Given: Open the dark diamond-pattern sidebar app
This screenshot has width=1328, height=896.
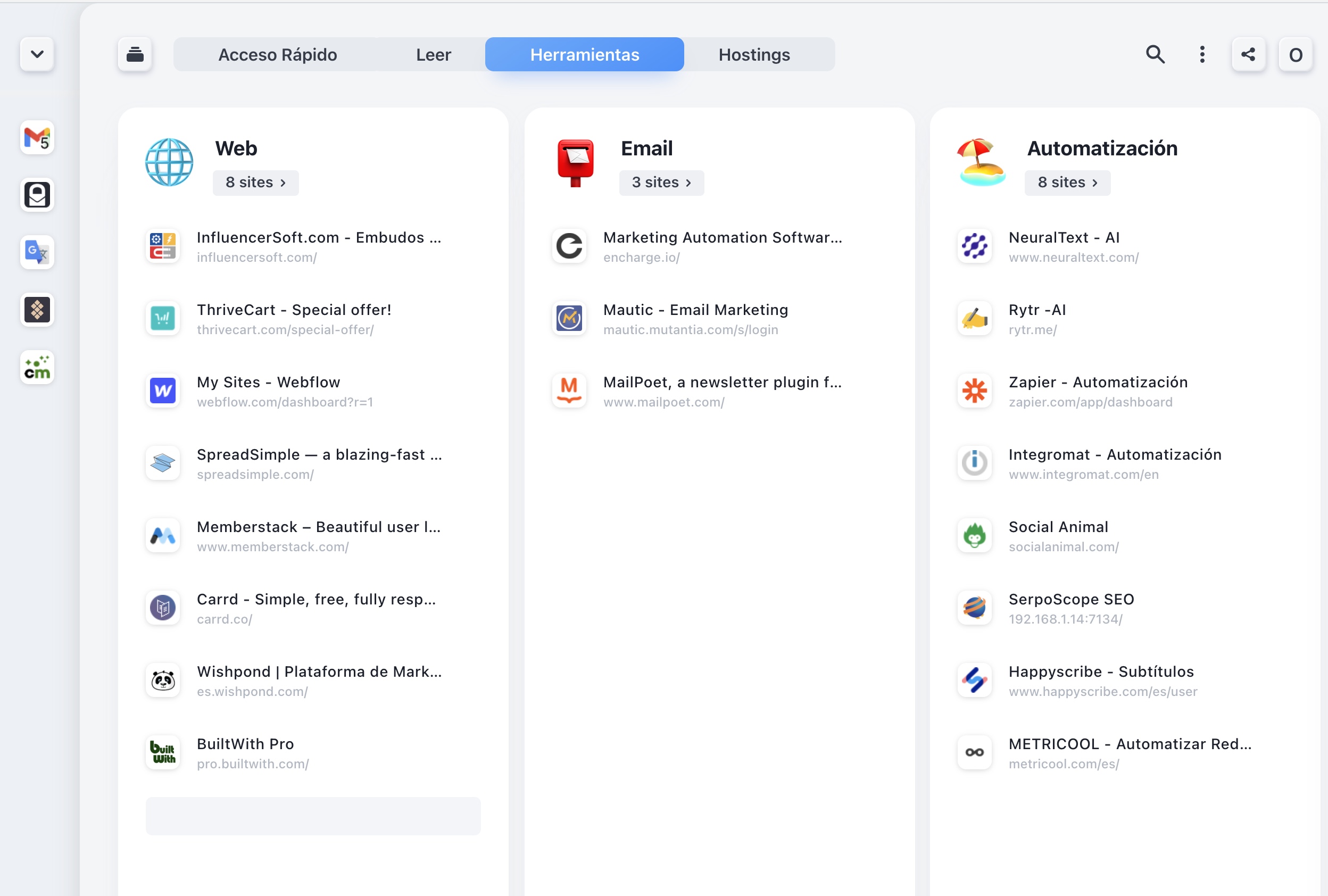Looking at the screenshot, I should click(x=37, y=310).
